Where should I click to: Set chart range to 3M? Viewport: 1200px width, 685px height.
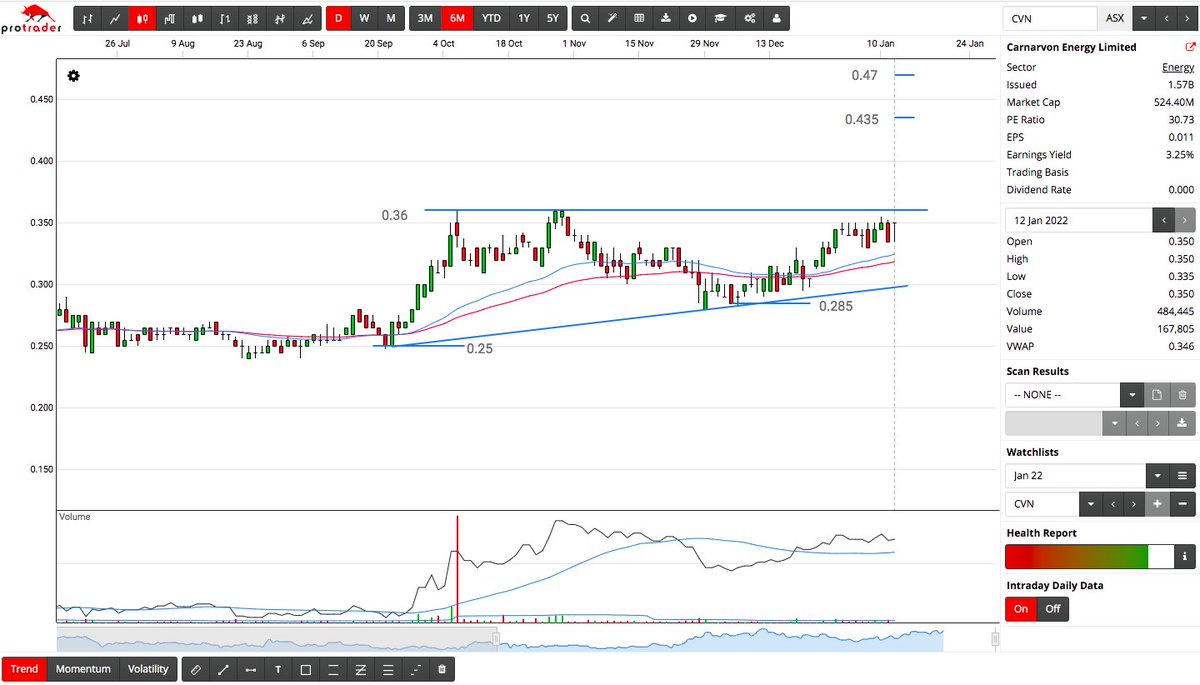[426, 18]
